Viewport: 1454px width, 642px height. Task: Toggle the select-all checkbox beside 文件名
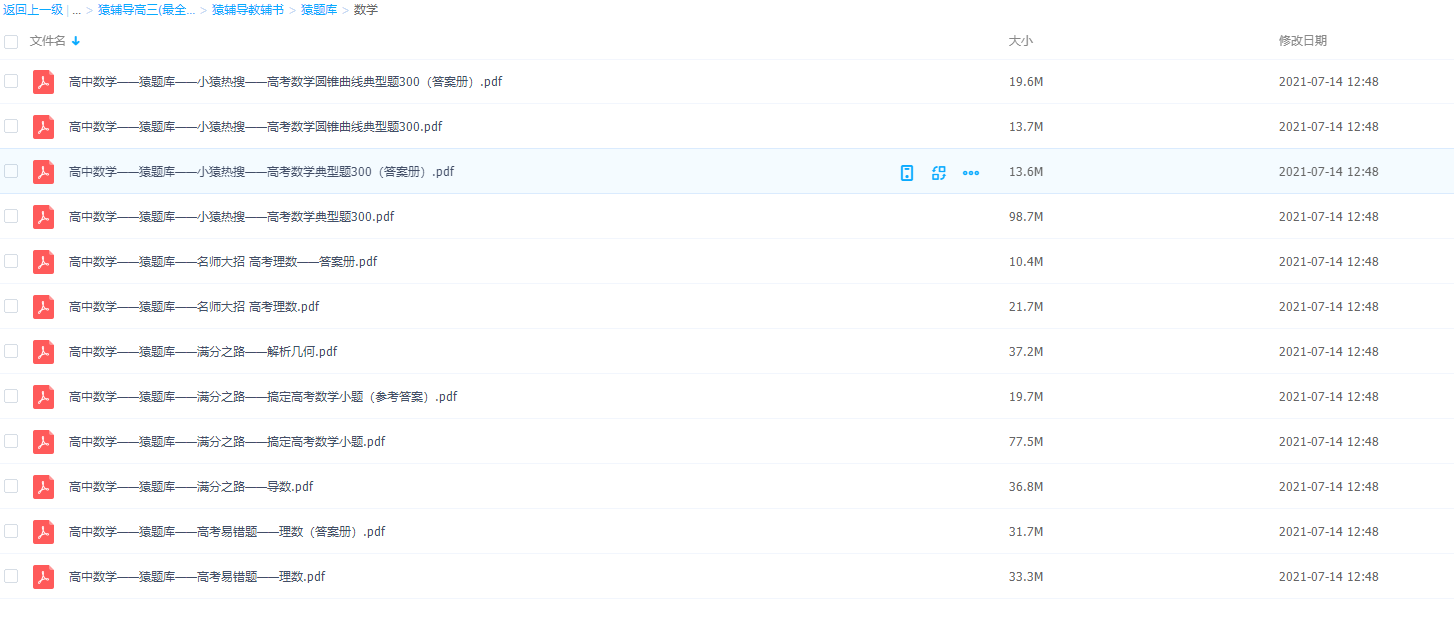point(11,42)
